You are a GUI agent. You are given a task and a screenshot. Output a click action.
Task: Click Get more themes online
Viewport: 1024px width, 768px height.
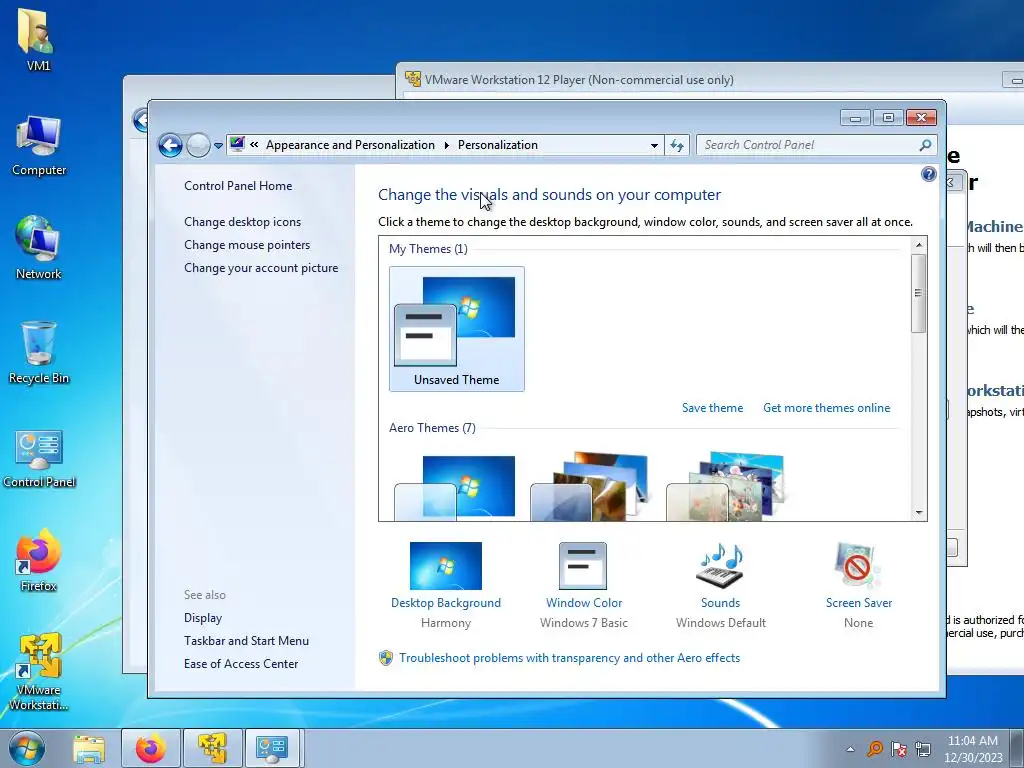point(826,408)
